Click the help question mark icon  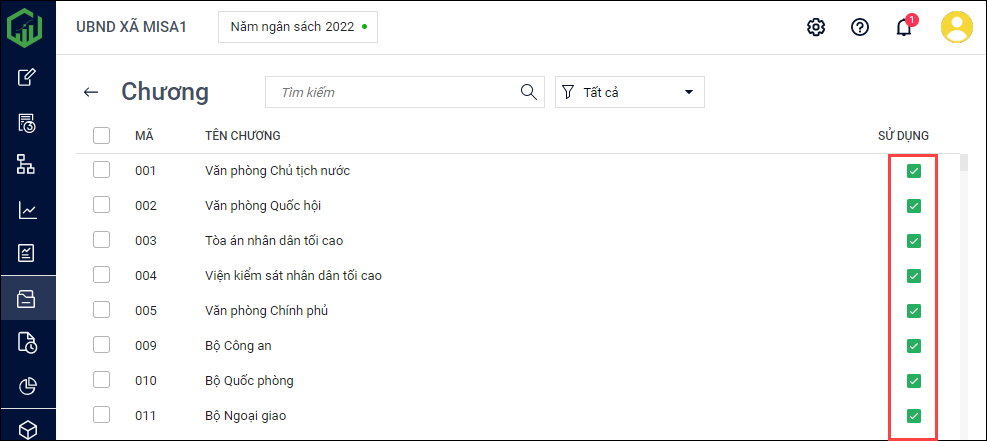[x=860, y=27]
